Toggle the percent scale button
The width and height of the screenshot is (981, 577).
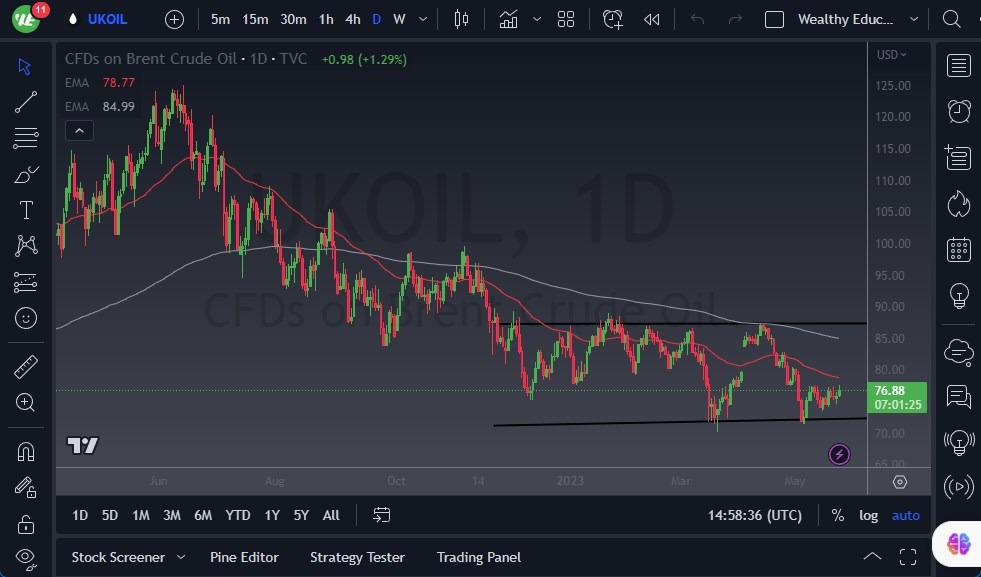tap(837, 515)
